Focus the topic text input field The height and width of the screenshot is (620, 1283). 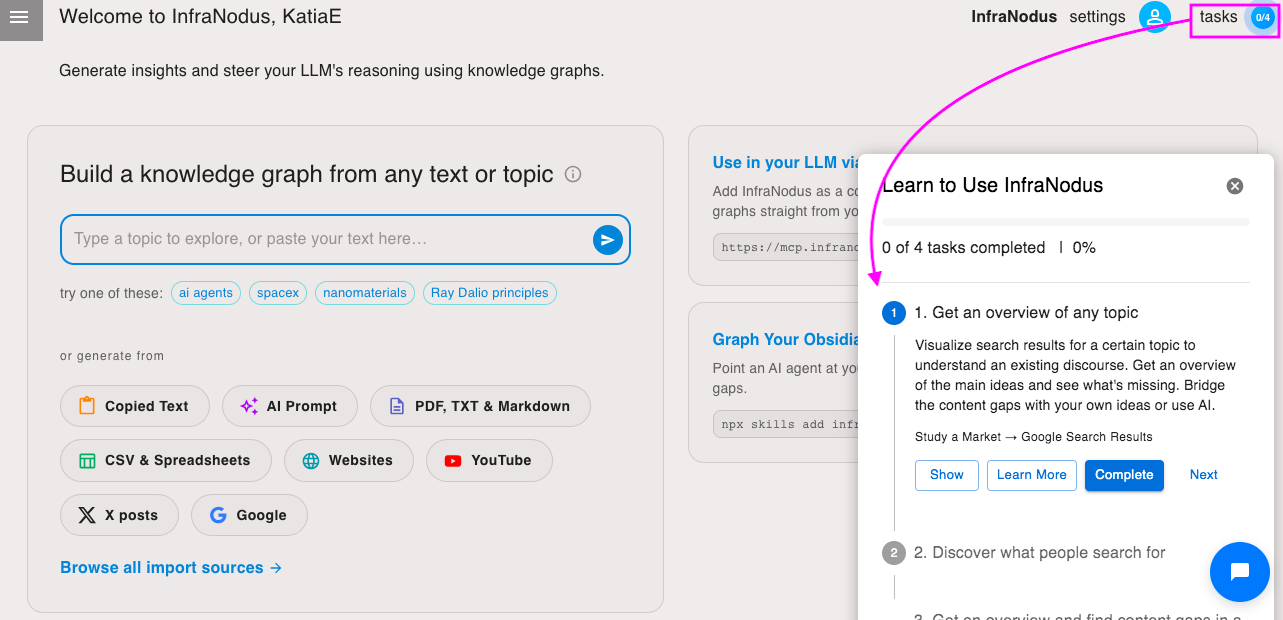point(328,239)
